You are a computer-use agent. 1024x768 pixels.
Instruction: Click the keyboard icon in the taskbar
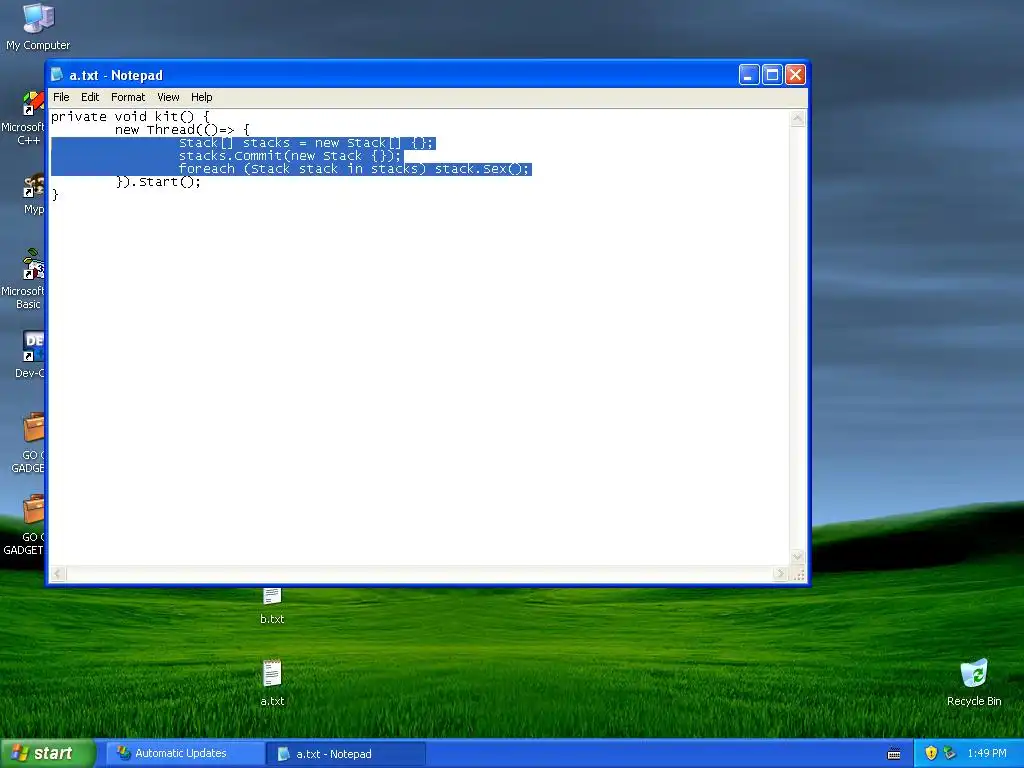pyautogui.click(x=894, y=754)
